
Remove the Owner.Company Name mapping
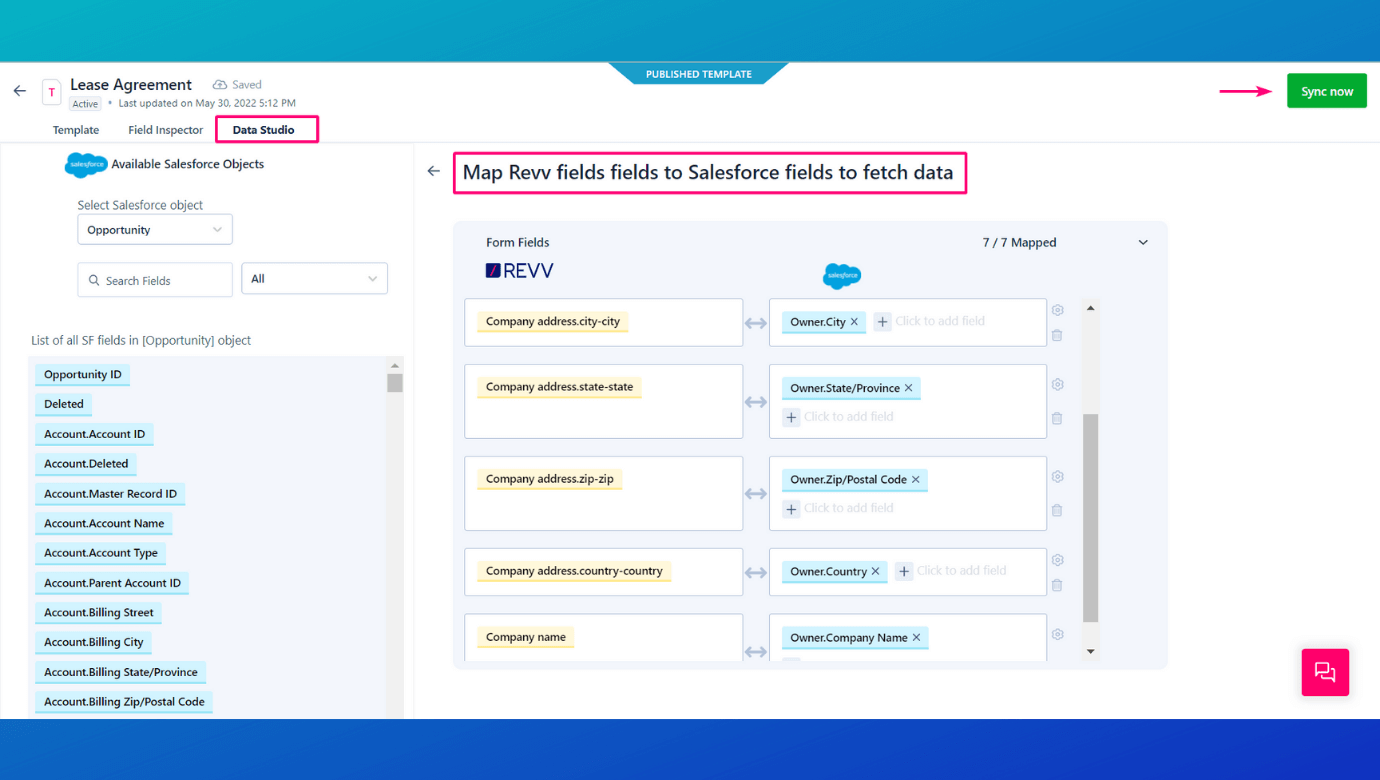(x=916, y=638)
